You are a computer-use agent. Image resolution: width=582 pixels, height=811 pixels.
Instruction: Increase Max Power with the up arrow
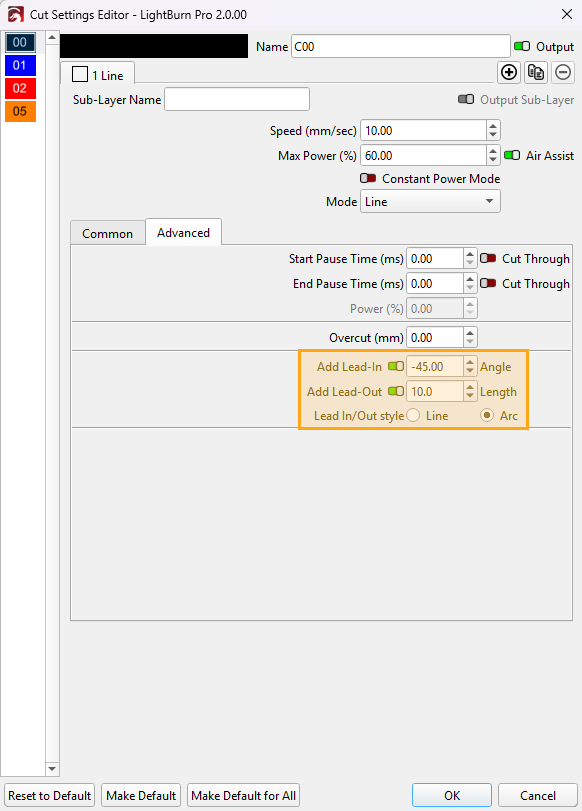coord(493,151)
